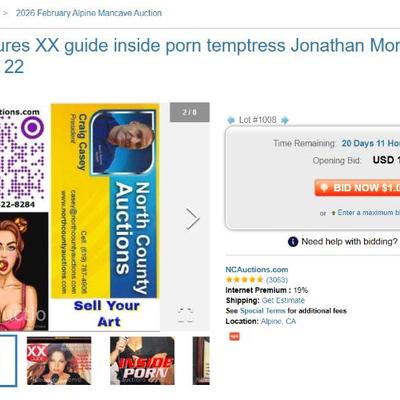Click the info icon beside Need help with bidding
This screenshot has width=400, height=400.
click(x=293, y=242)
